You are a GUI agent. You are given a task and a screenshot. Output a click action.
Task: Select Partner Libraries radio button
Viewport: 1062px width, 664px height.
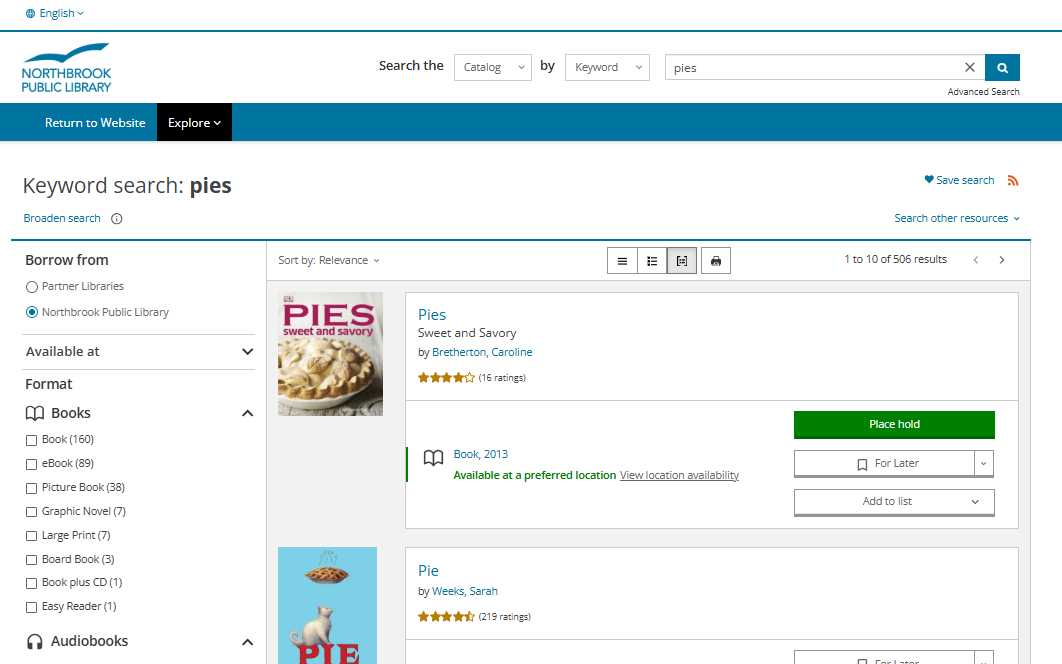click(31, 287)
